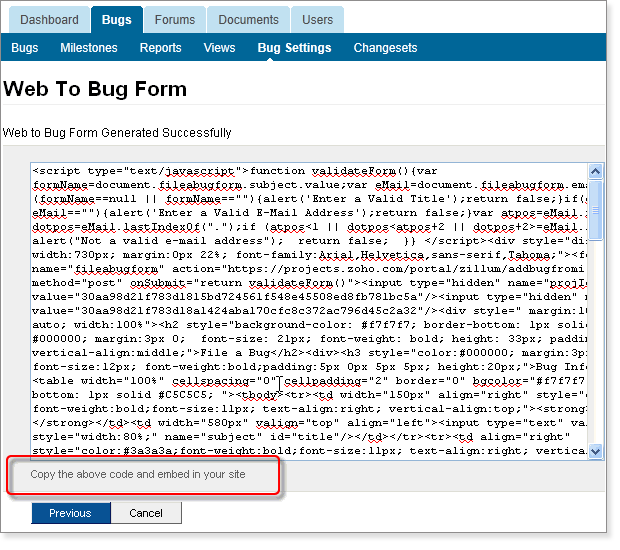Image resolution: width=620 pixels, height=550 pixels.
Task: Open the Bugs submenu item
Action: pos(25,48)
